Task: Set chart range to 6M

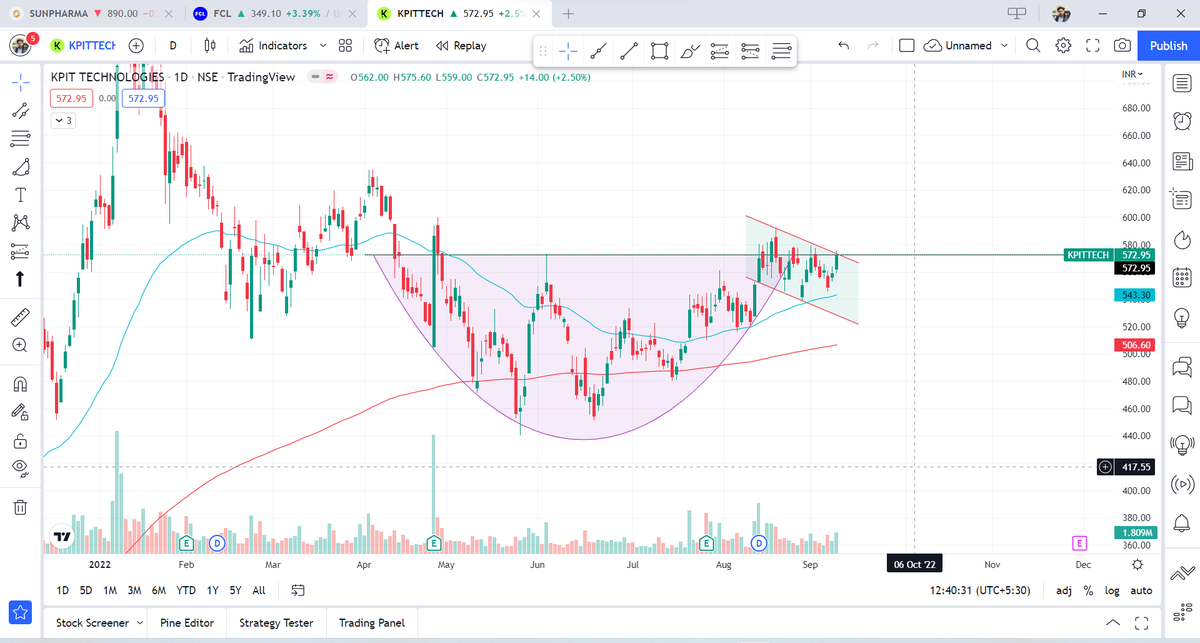Action: point(159,590)
